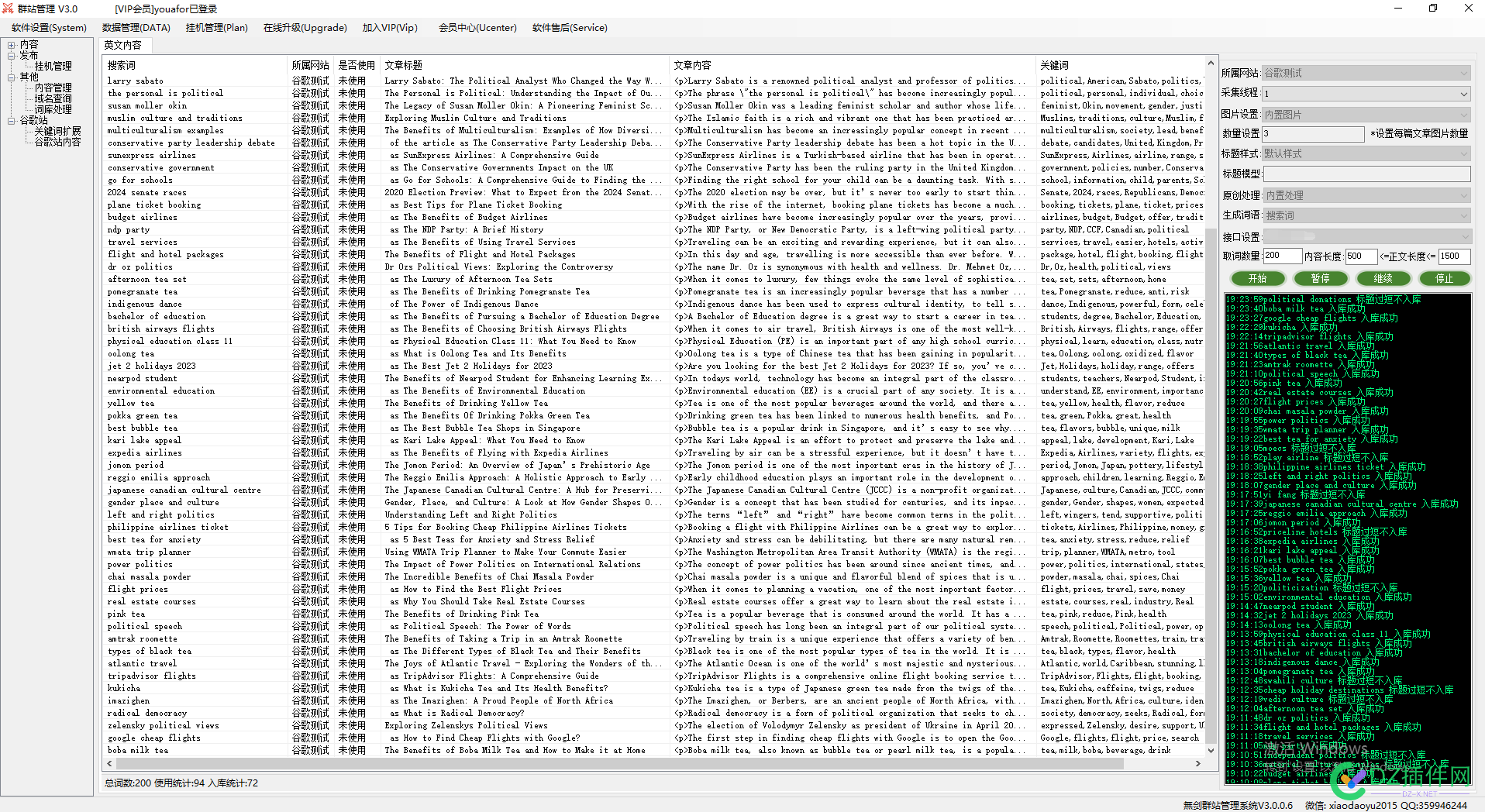1485x812 pixels.
Task: Click the table scroll-up arrow
Action: tap(1211, 64)
